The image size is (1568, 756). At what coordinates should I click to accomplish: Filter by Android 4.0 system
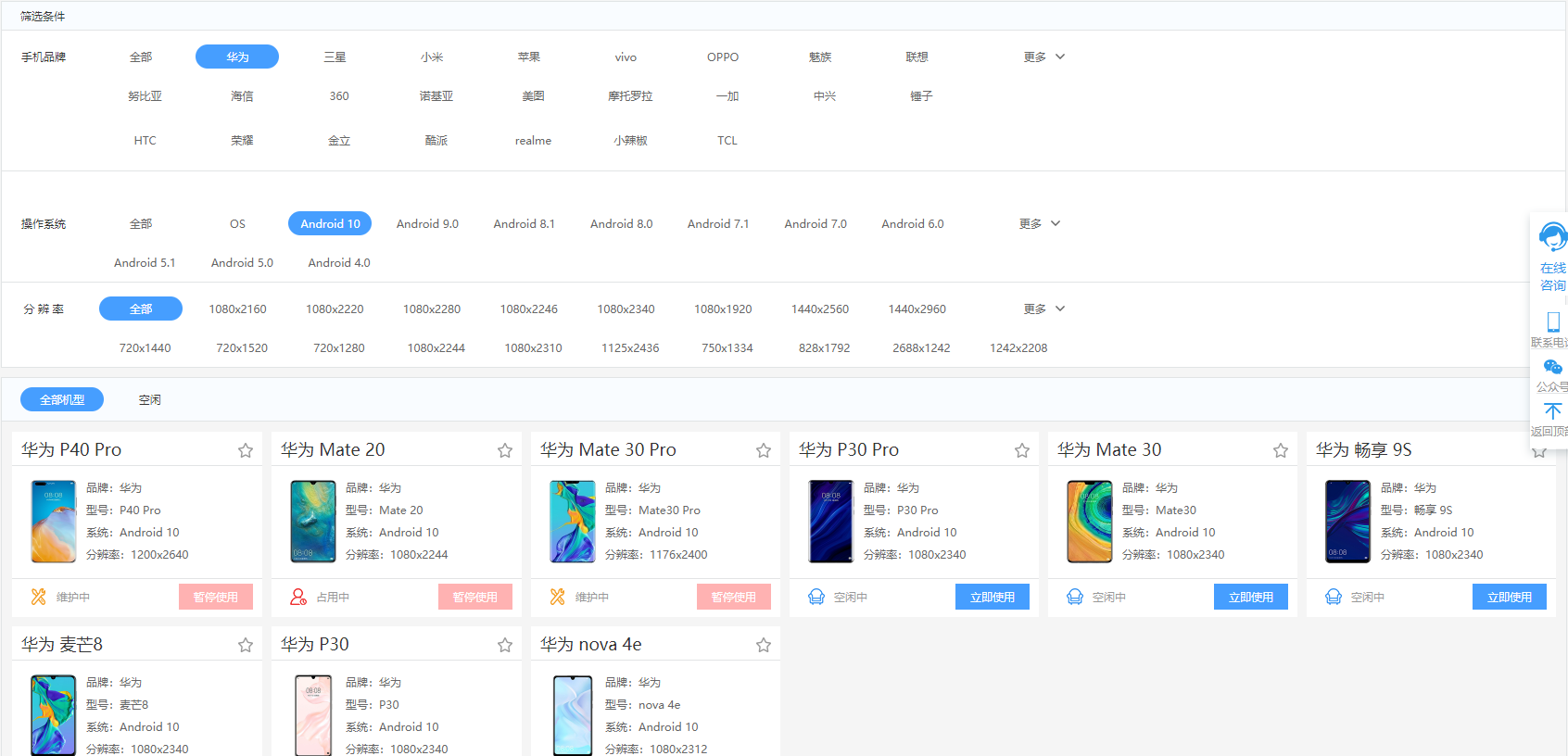tap(339, 262)
